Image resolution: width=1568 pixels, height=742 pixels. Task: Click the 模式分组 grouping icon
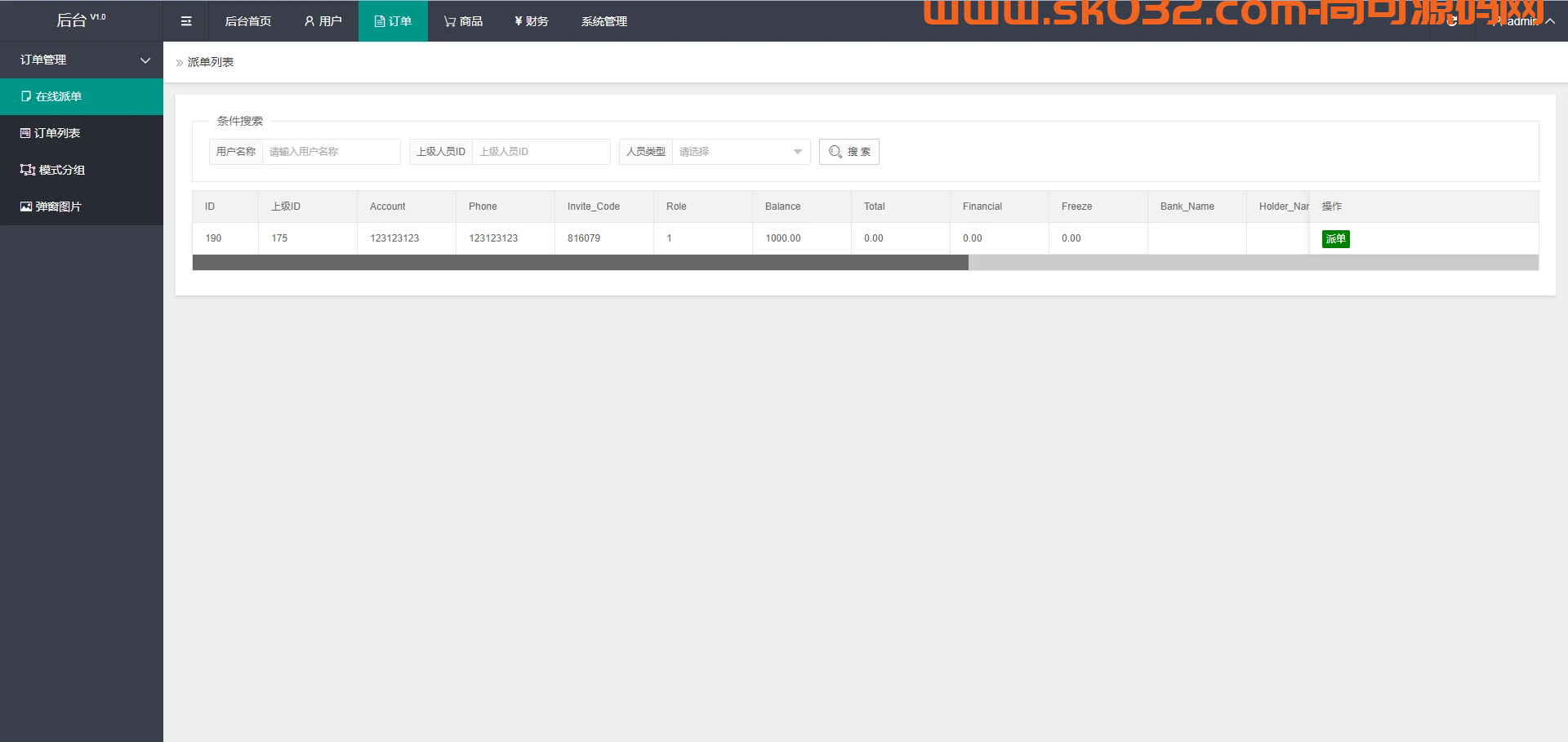coord(28,170)
